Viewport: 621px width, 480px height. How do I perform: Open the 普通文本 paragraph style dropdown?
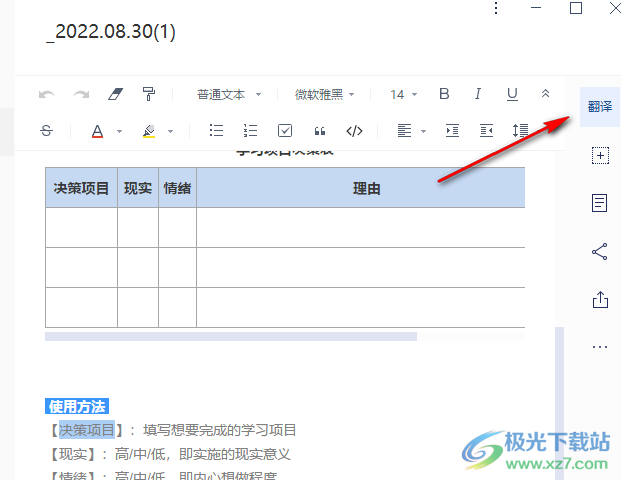point(229,95)
